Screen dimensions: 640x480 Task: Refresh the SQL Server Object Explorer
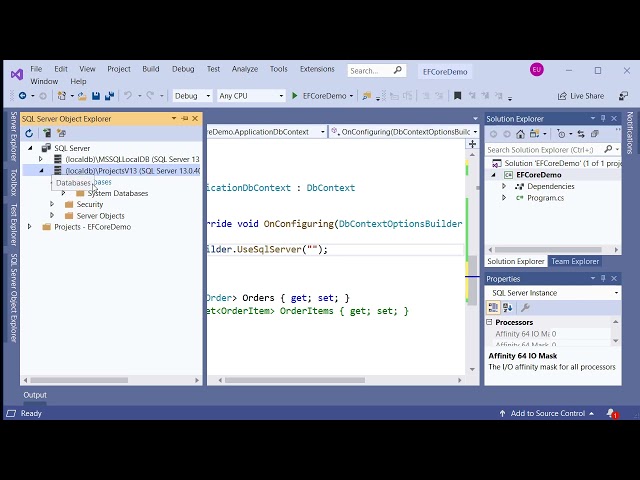pyautogui.click(x=29, y=133)
